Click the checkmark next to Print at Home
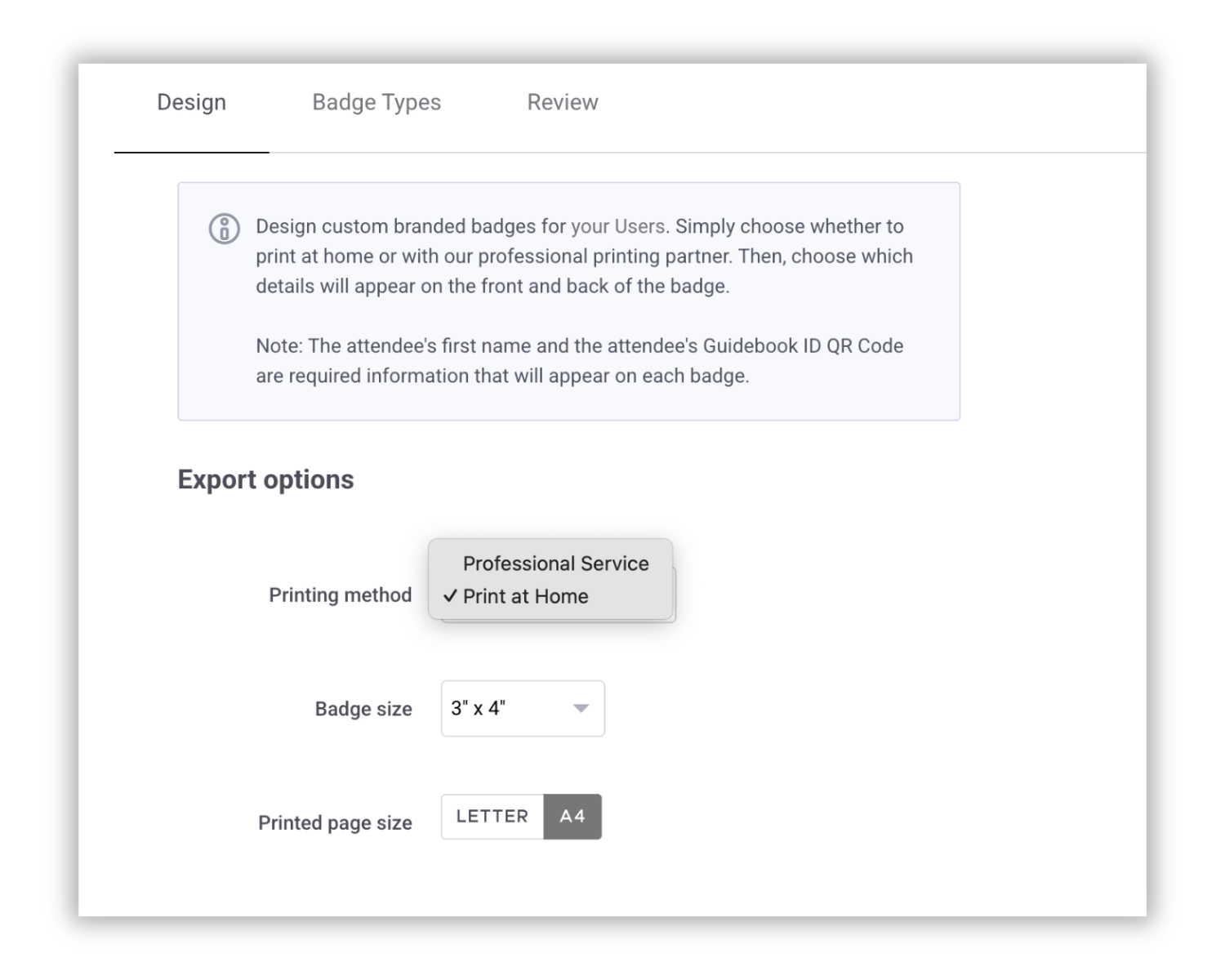The height and width of the screenshot is (980, 1225). 450,596
